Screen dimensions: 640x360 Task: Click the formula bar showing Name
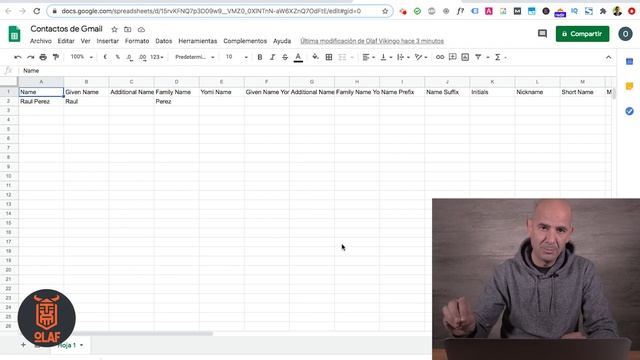[x=317, y=71]
